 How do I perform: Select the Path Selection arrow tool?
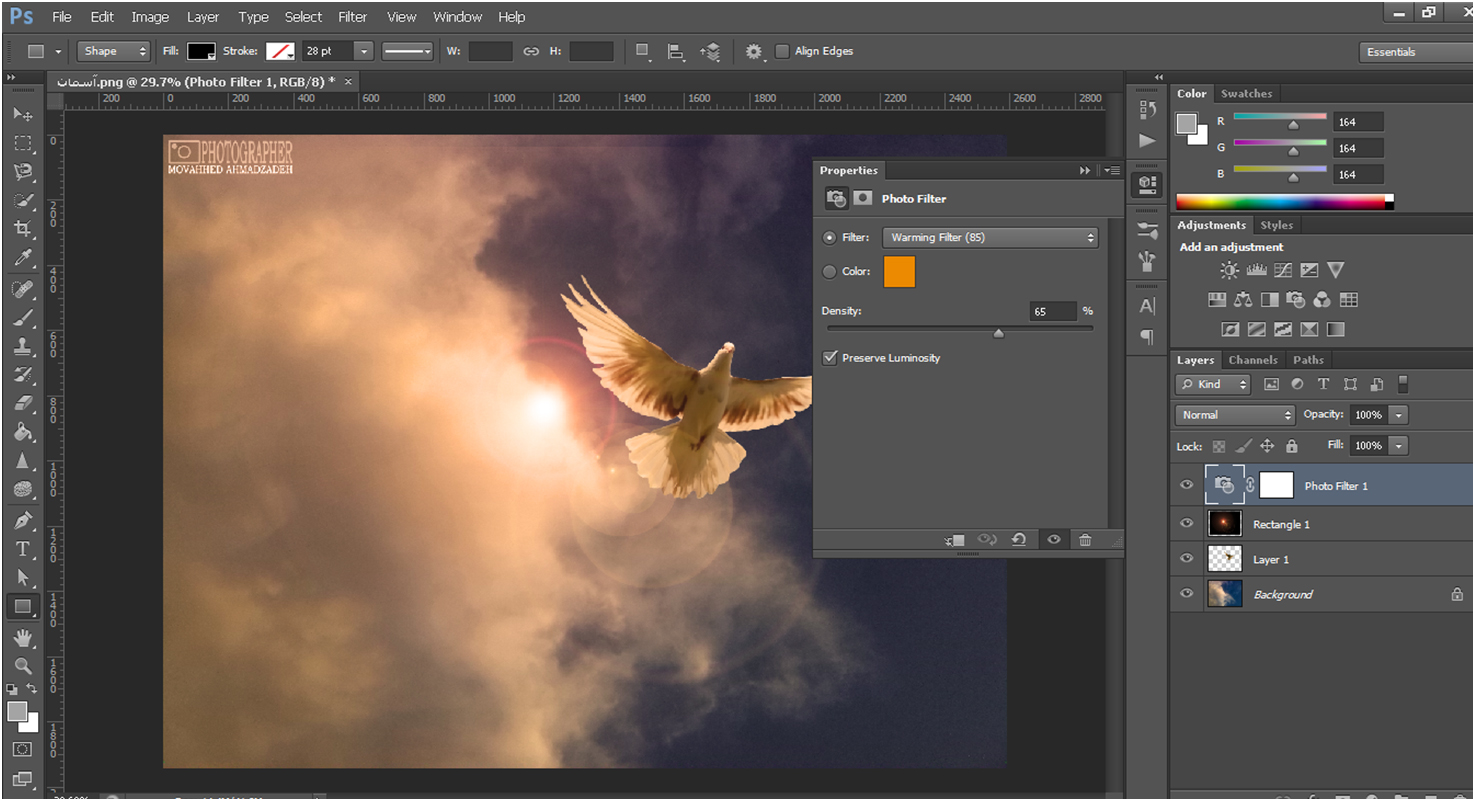coord(22,577)
